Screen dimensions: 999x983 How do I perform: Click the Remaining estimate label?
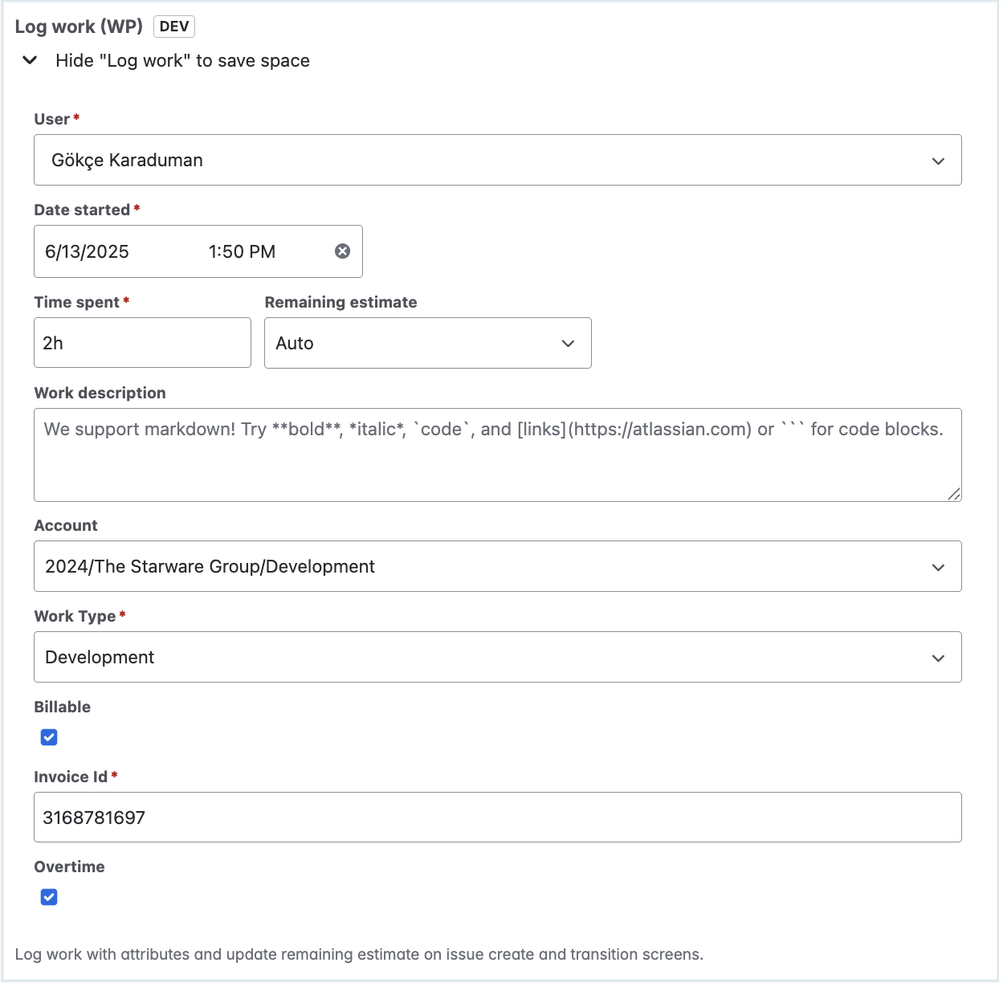coord(341,302)
